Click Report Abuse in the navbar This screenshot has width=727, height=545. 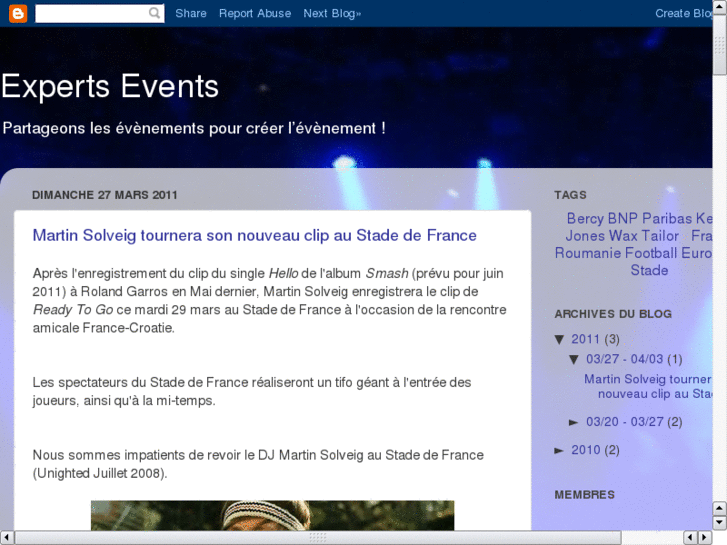click(x=255, y=13)
